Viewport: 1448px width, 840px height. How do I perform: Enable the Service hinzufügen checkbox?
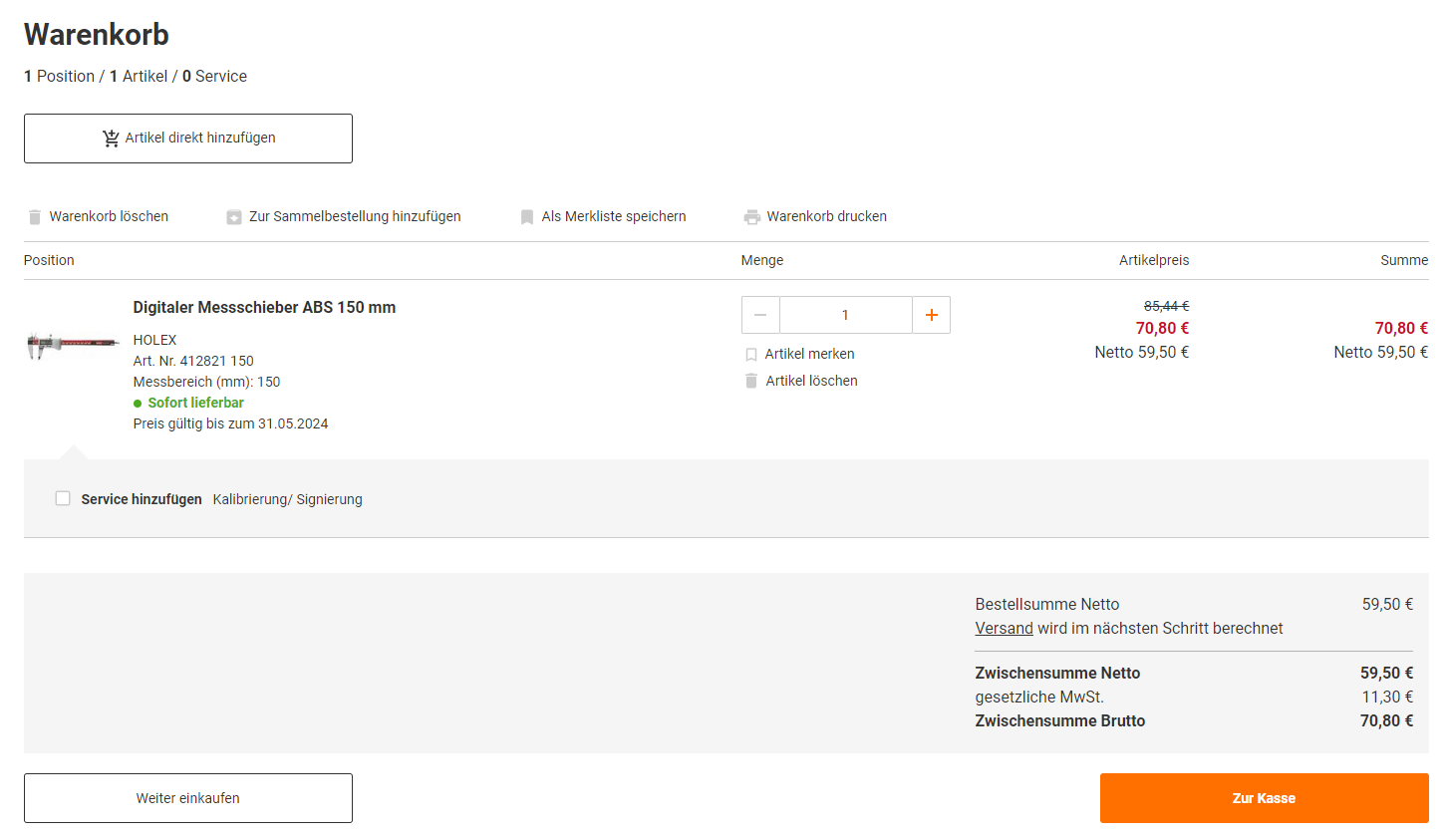(x=63, y=498)
